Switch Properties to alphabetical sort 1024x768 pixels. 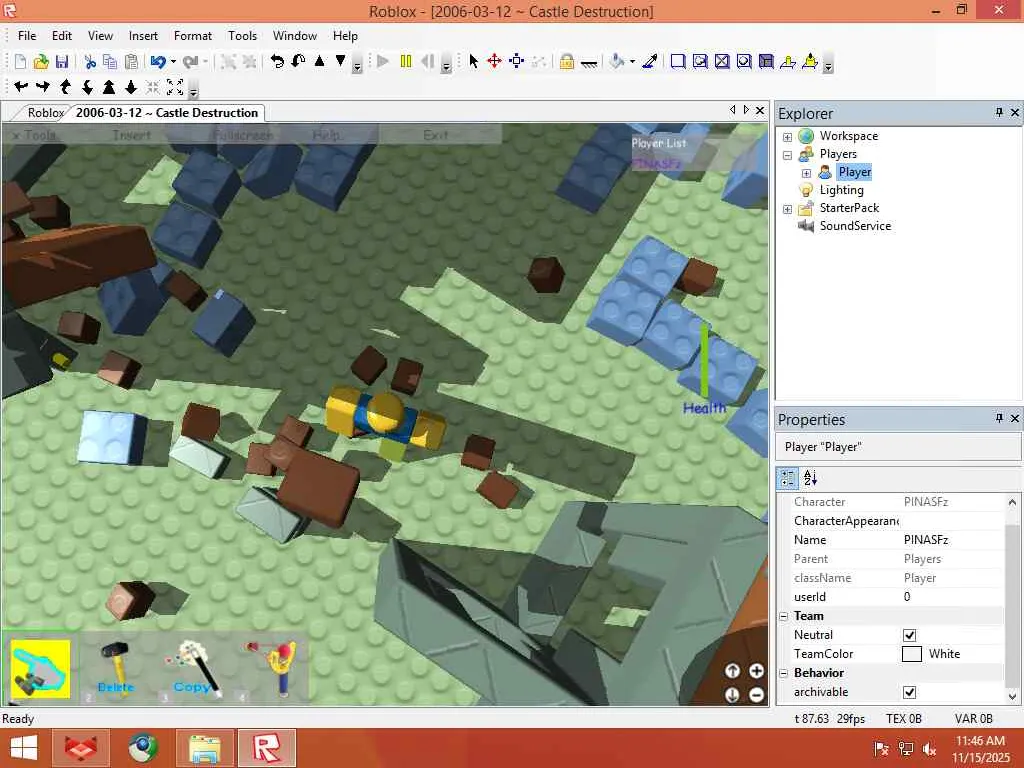pyautogui.click(x=810, y=478)
